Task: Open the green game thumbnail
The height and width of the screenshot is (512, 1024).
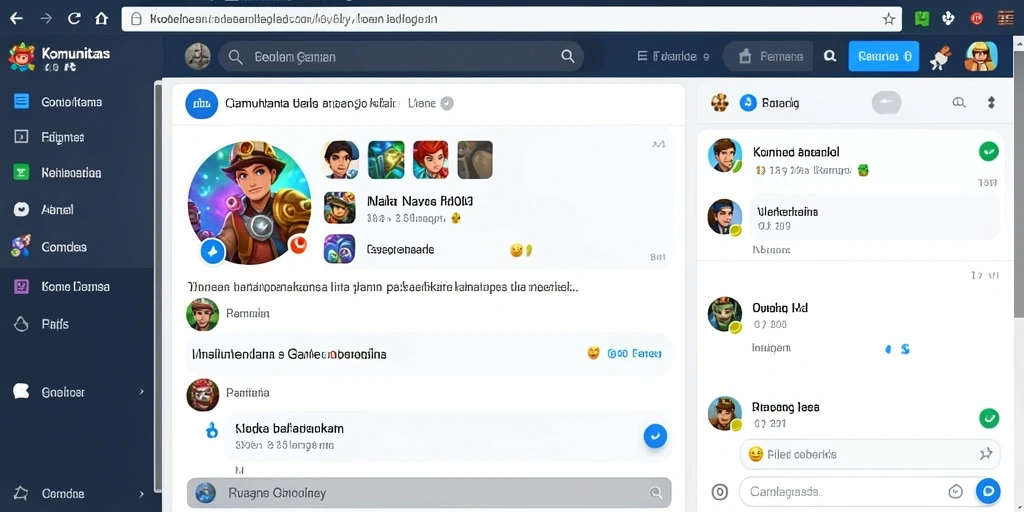Action: 386,159
